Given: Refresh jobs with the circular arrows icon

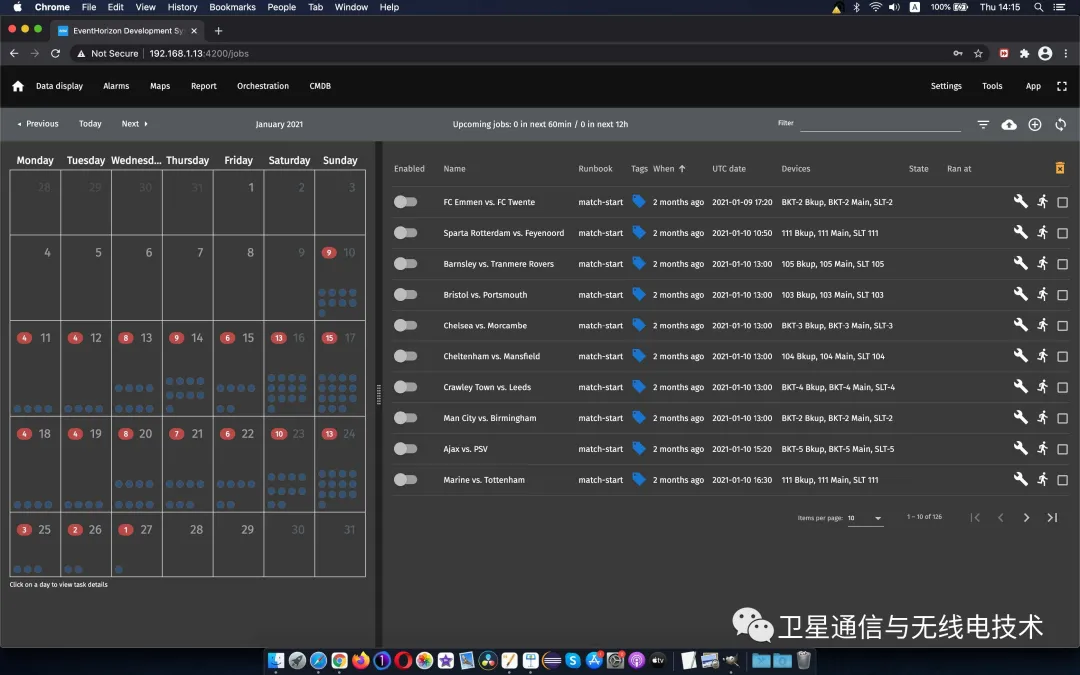Looking at the screenshot, I should (x=1060, y=125).
